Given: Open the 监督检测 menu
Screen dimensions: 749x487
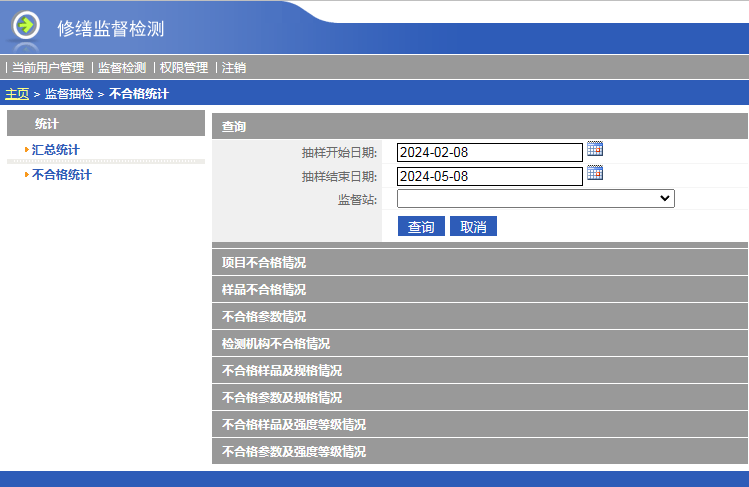Looking at the screenshot, I should tap(122, 68).
